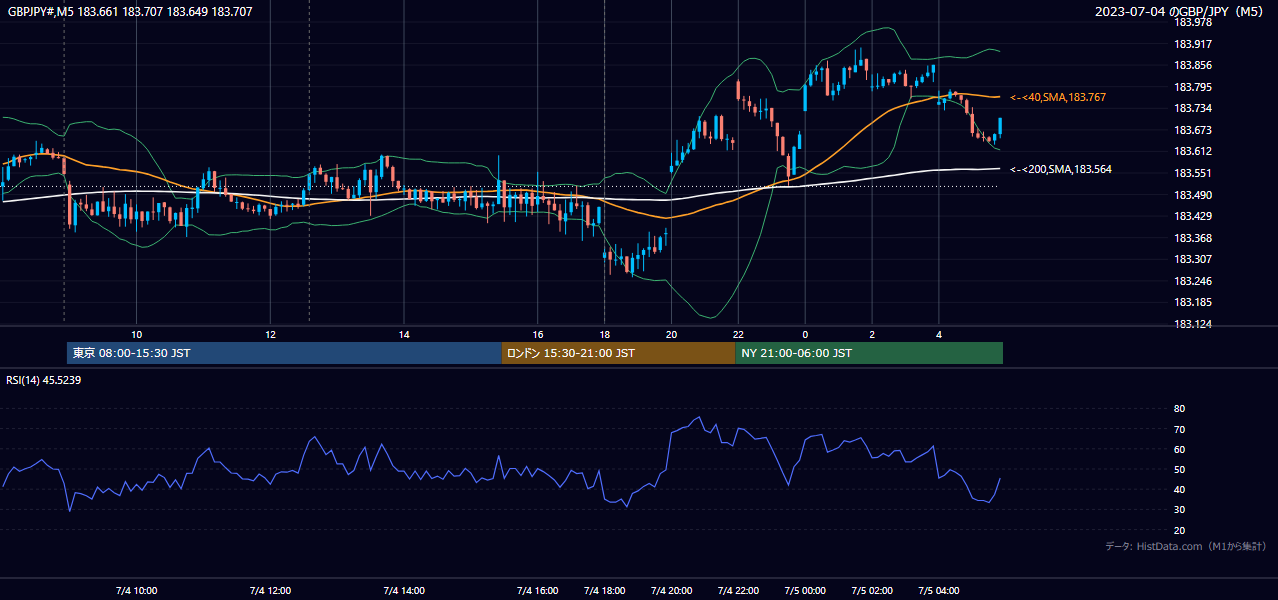Viewport: 1278px width, 600px height.
Task: Click the 7/4 22:00 date label
Action: coord(738,591)
